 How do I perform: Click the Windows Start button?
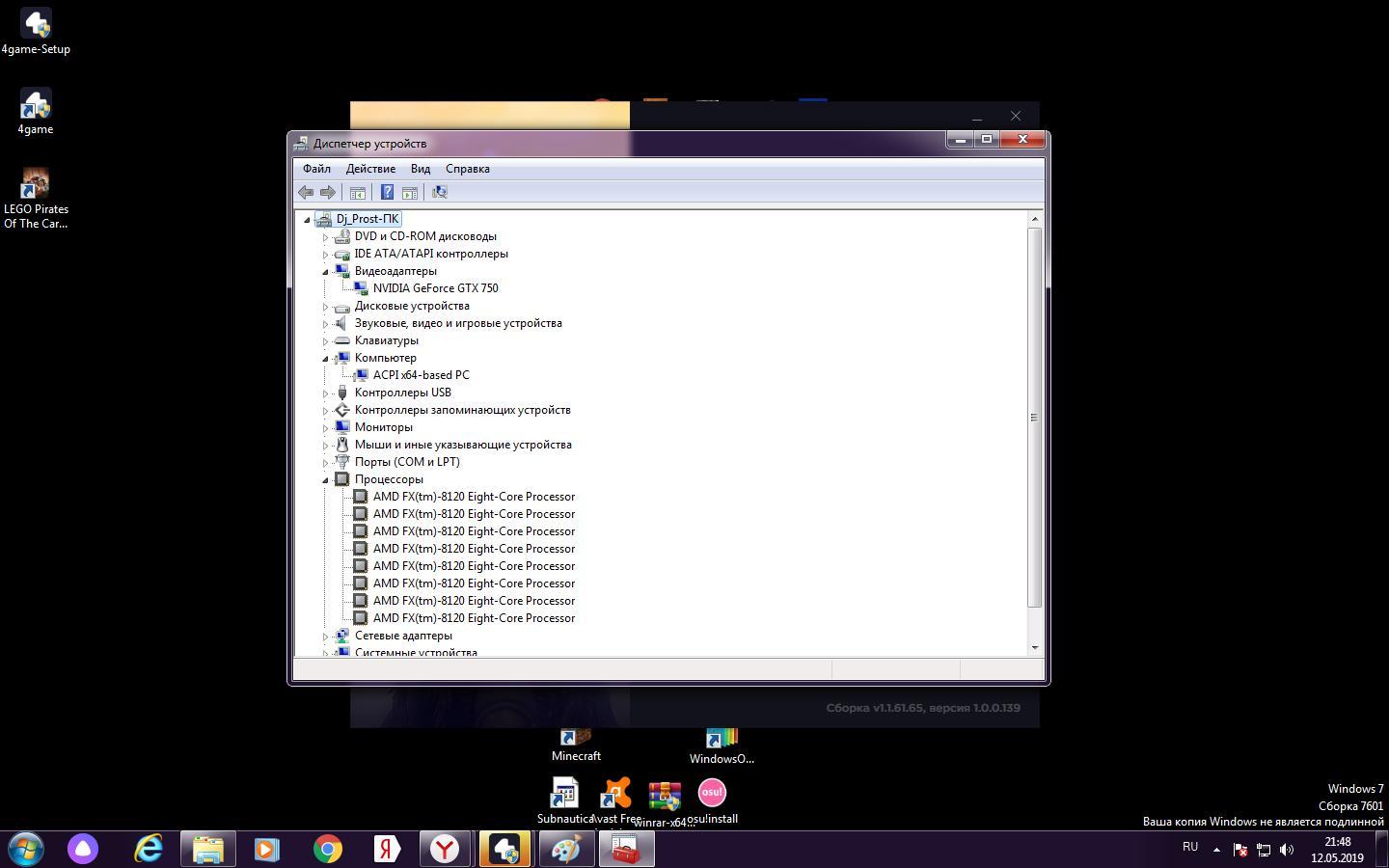[26, 850]
